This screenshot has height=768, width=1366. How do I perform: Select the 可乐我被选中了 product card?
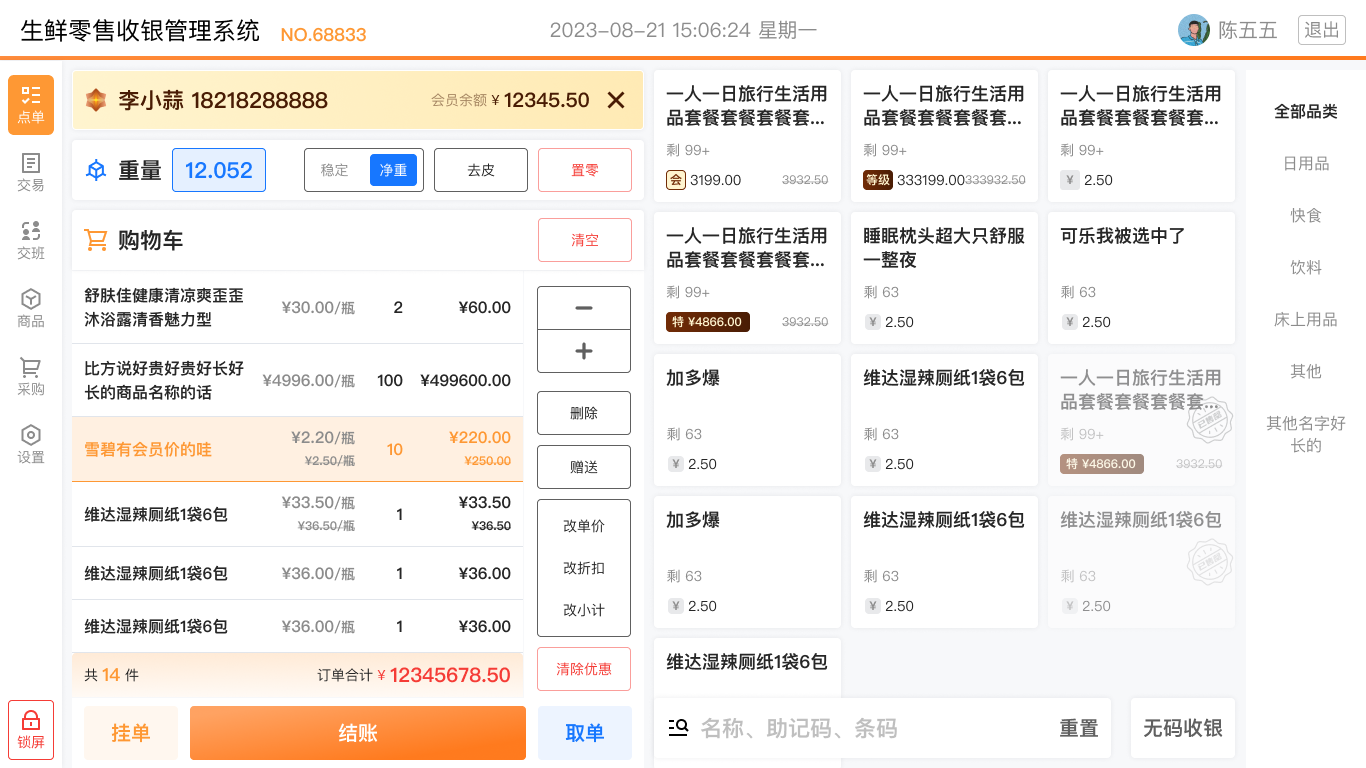coord(1141,277)
